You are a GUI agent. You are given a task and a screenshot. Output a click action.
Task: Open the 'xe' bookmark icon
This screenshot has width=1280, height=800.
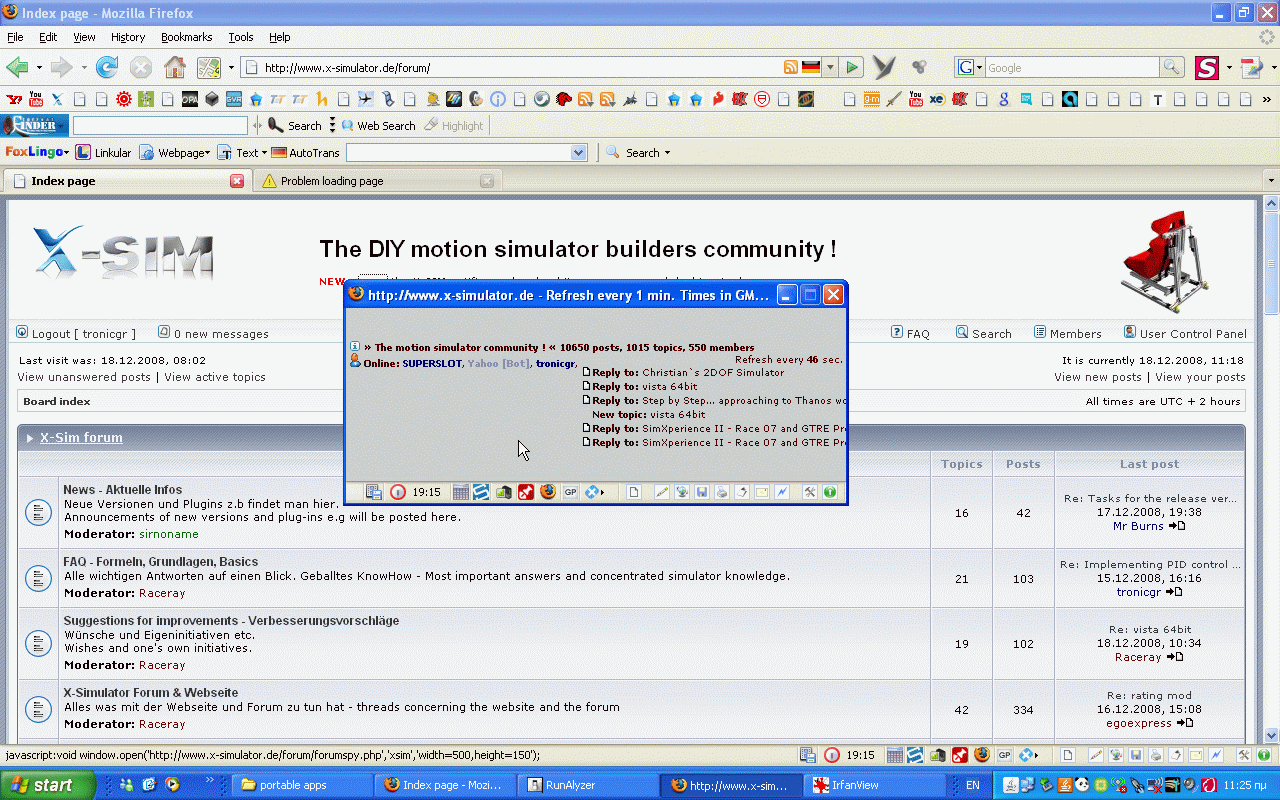point(937,99)
